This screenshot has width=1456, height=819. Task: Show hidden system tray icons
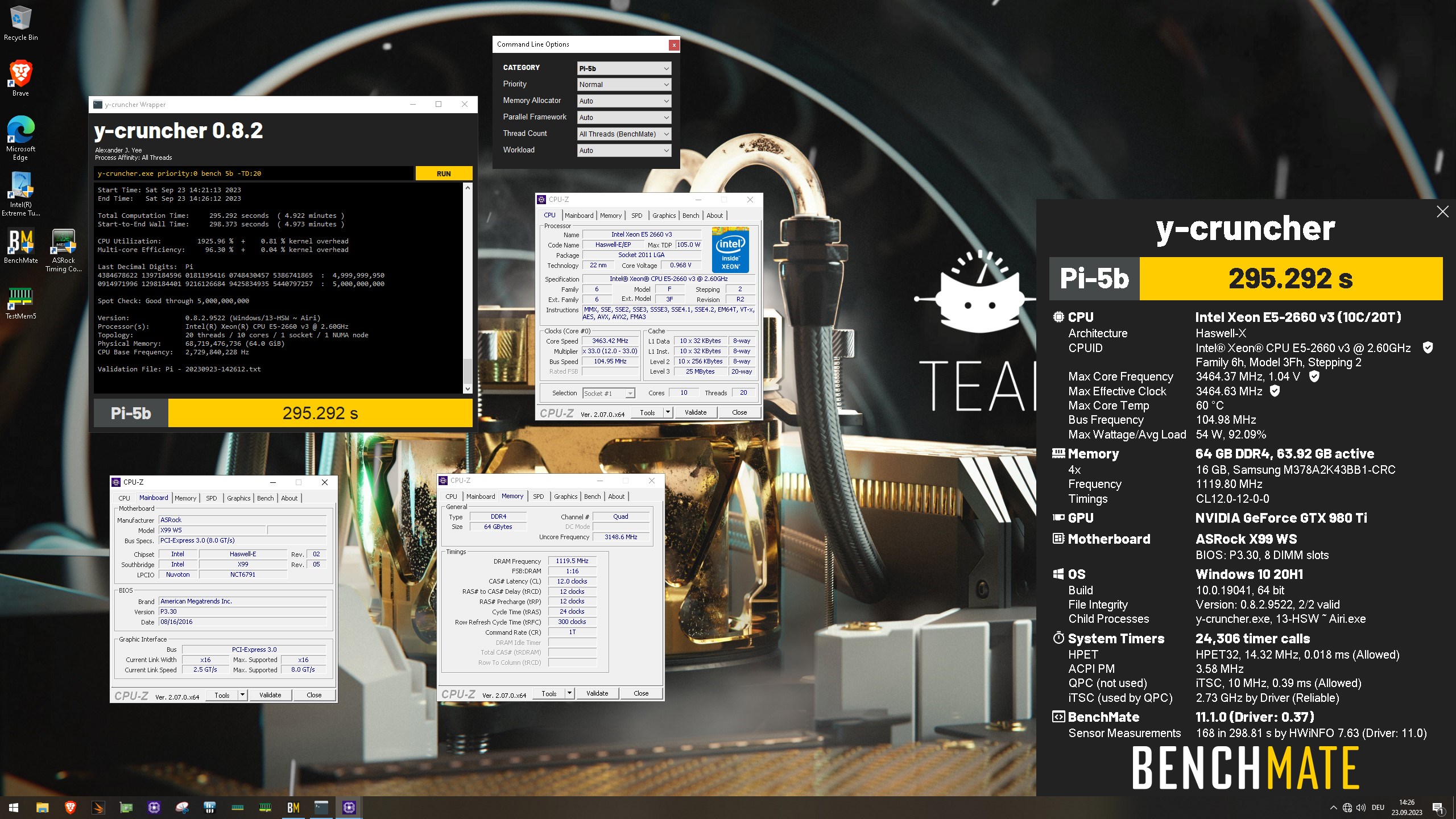click(x=1333, y=808)
